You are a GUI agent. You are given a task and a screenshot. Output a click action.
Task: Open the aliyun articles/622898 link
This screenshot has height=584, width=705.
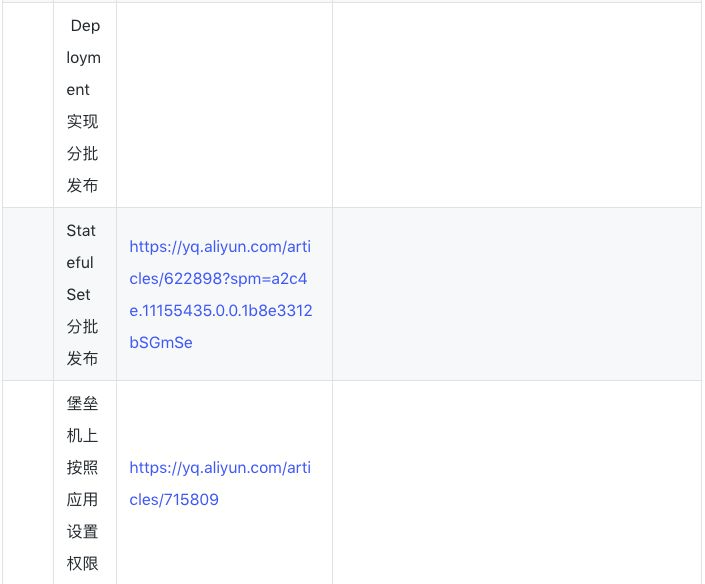(221, 294)
